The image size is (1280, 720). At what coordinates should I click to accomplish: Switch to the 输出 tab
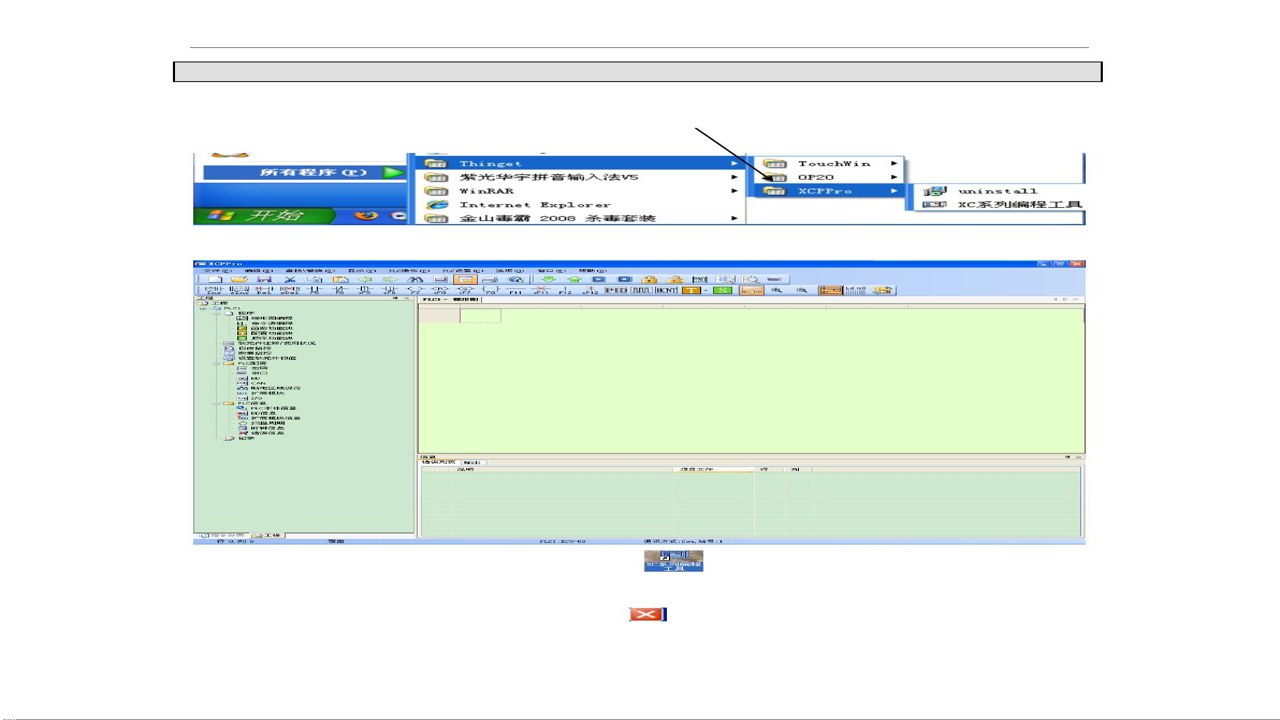tap(472, 462)
